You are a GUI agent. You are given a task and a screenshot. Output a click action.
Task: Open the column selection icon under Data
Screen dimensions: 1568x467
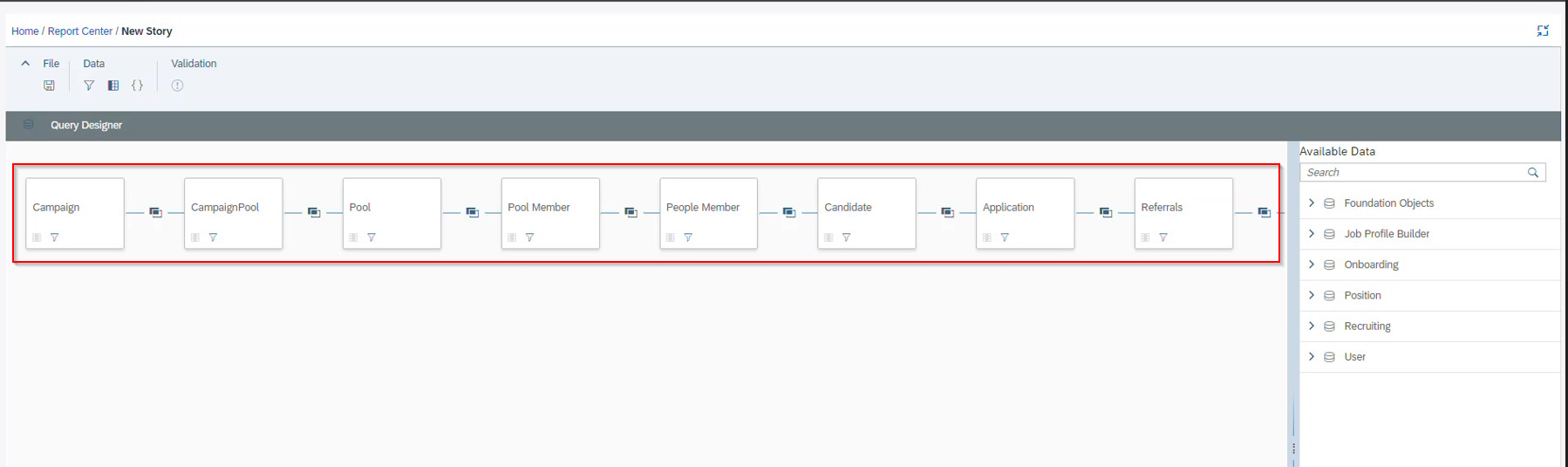point(113,86)
